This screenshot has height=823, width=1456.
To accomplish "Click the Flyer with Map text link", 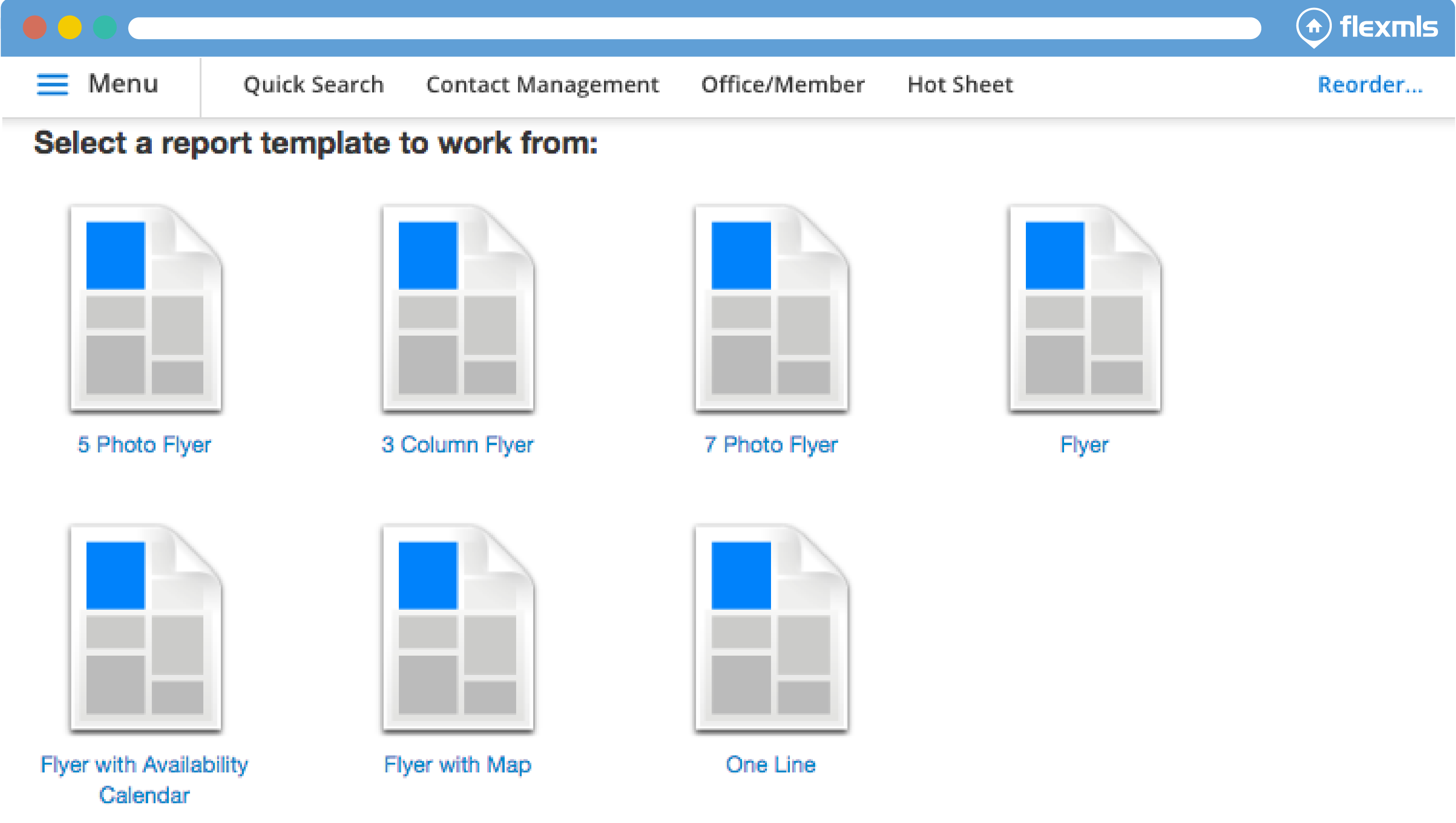I will pyautogui.click(x=457, y=765).
